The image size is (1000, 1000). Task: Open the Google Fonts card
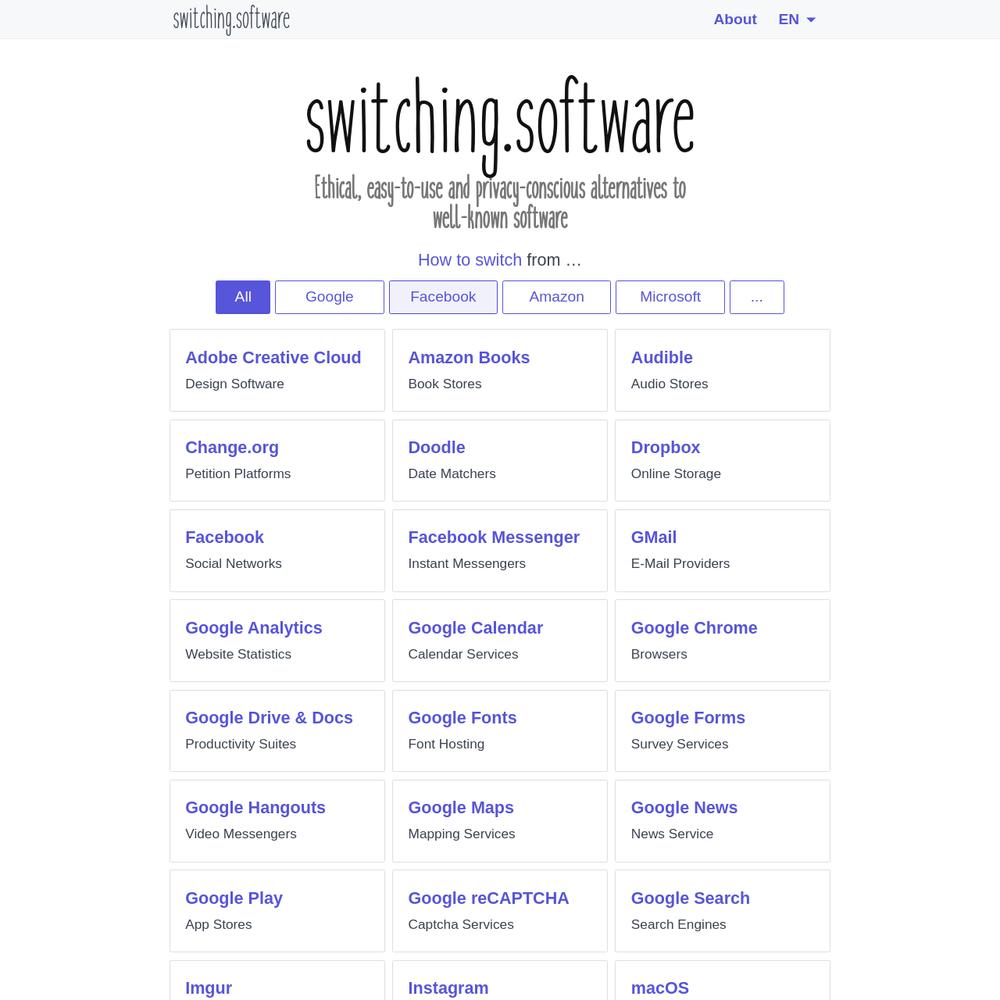click(500, 731)
